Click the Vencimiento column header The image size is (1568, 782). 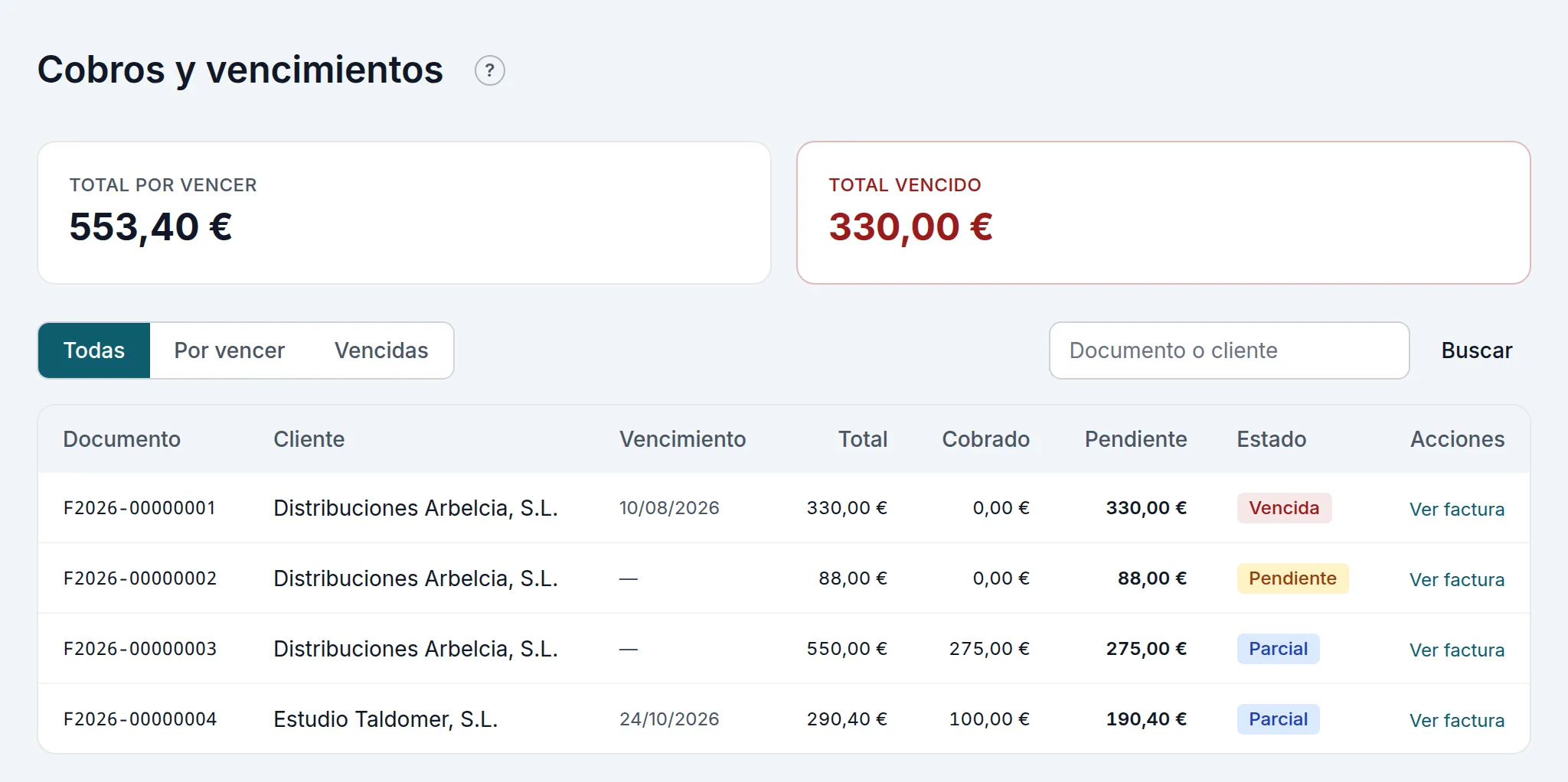click(x=682, y=439)
